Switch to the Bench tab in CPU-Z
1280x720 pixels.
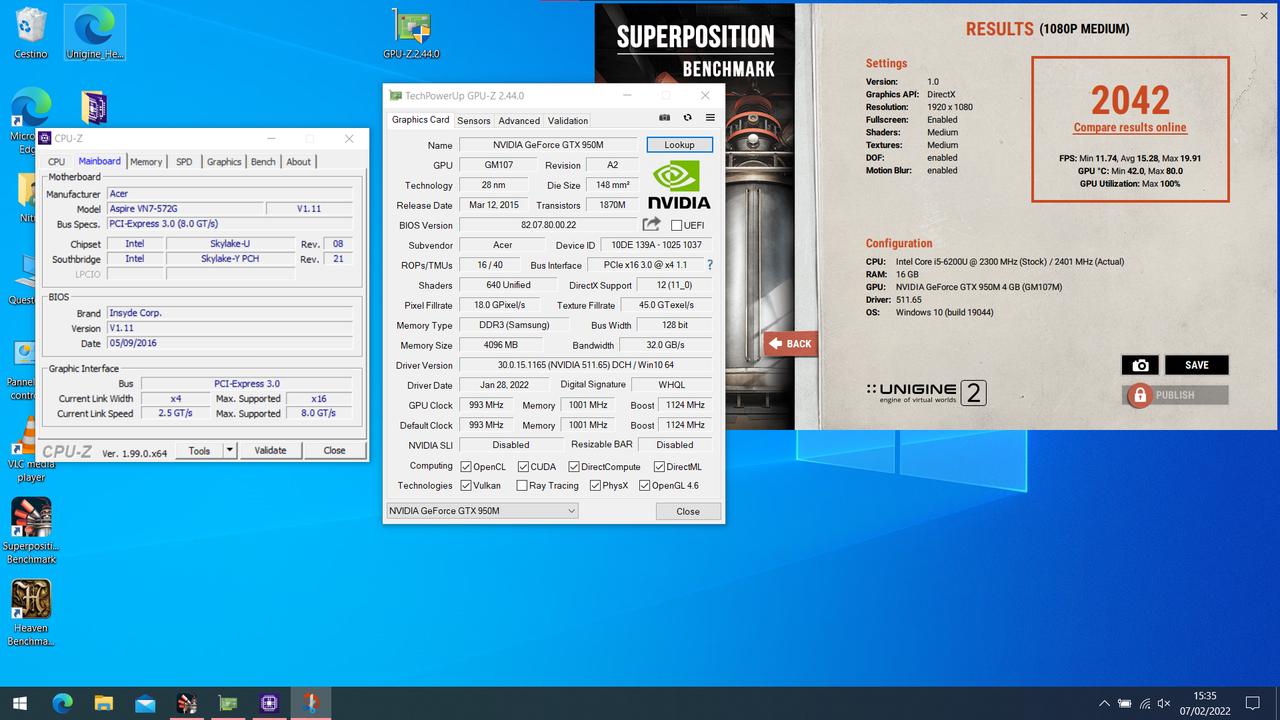click(x=263, y=162)
